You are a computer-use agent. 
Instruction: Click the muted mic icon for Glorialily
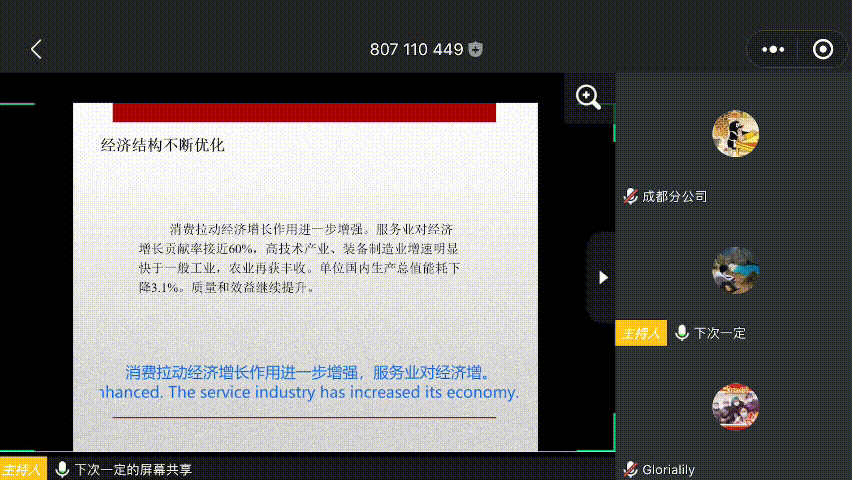(x=630, y=469)
